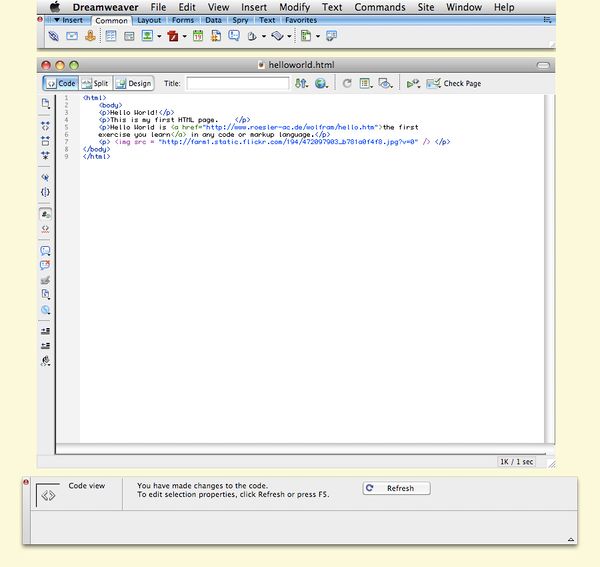Click the Insert Table icon
600x567 pixels.
pyautogui.click(x=111, y=36)
